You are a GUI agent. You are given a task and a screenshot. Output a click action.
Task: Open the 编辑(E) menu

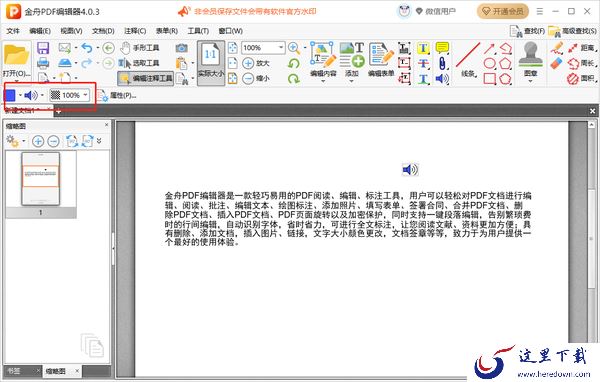click(x=40, y=31)
